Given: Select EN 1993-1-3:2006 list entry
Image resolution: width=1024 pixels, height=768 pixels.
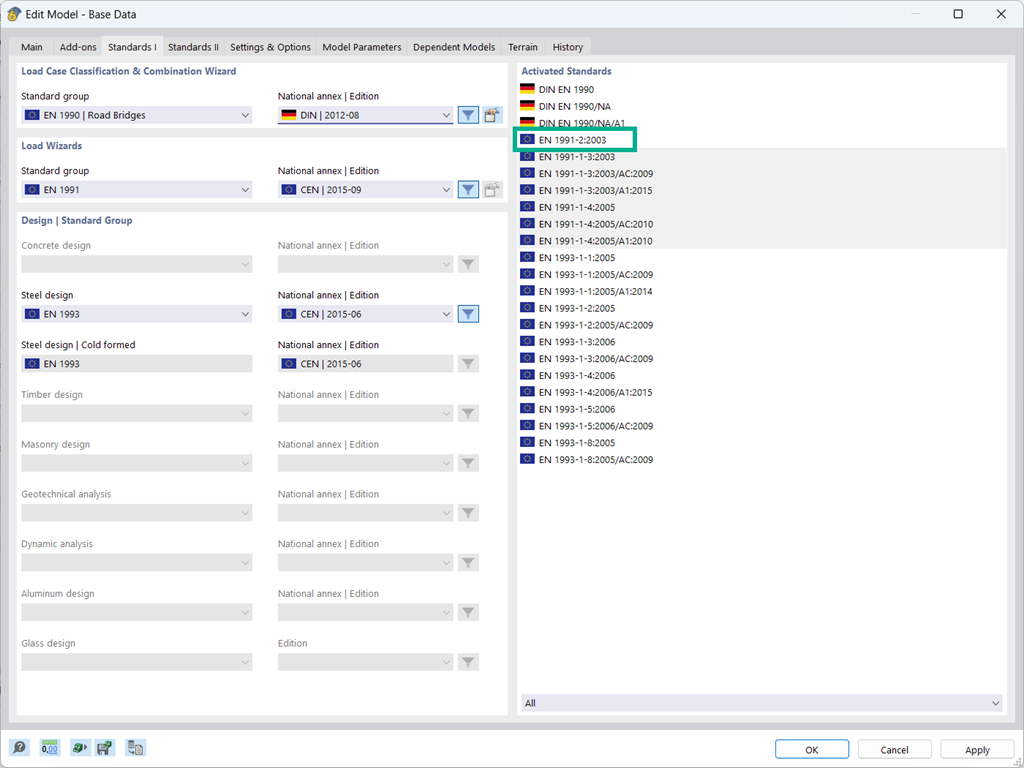Looking at the screenshot, I should coord(577,342).
